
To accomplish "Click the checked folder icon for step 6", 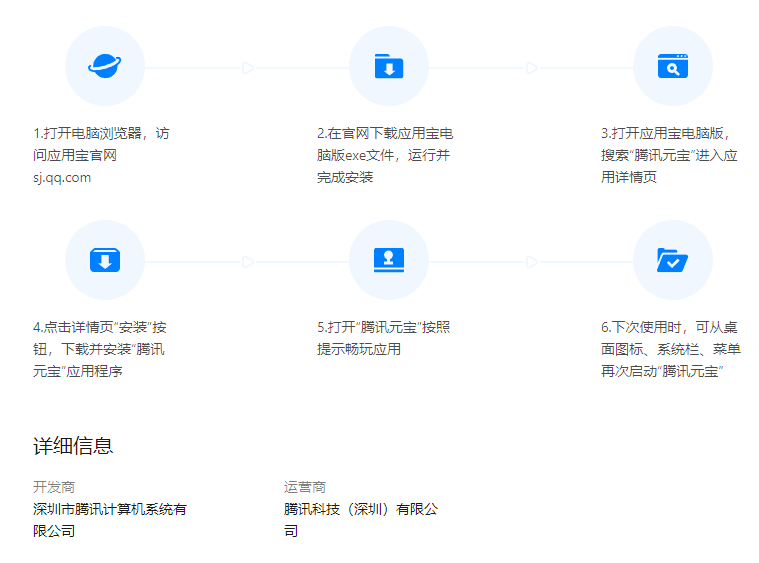I will tap(673, 260).
